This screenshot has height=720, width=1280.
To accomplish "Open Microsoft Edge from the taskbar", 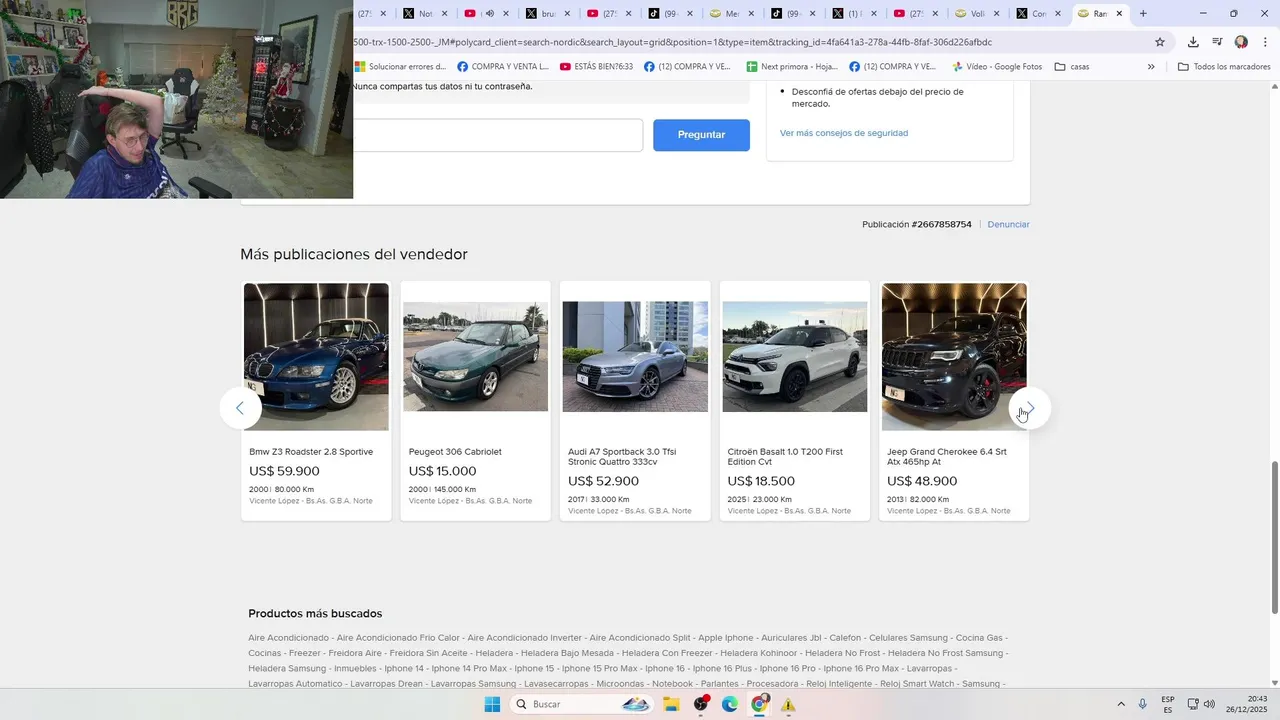I will click(730, 704).
